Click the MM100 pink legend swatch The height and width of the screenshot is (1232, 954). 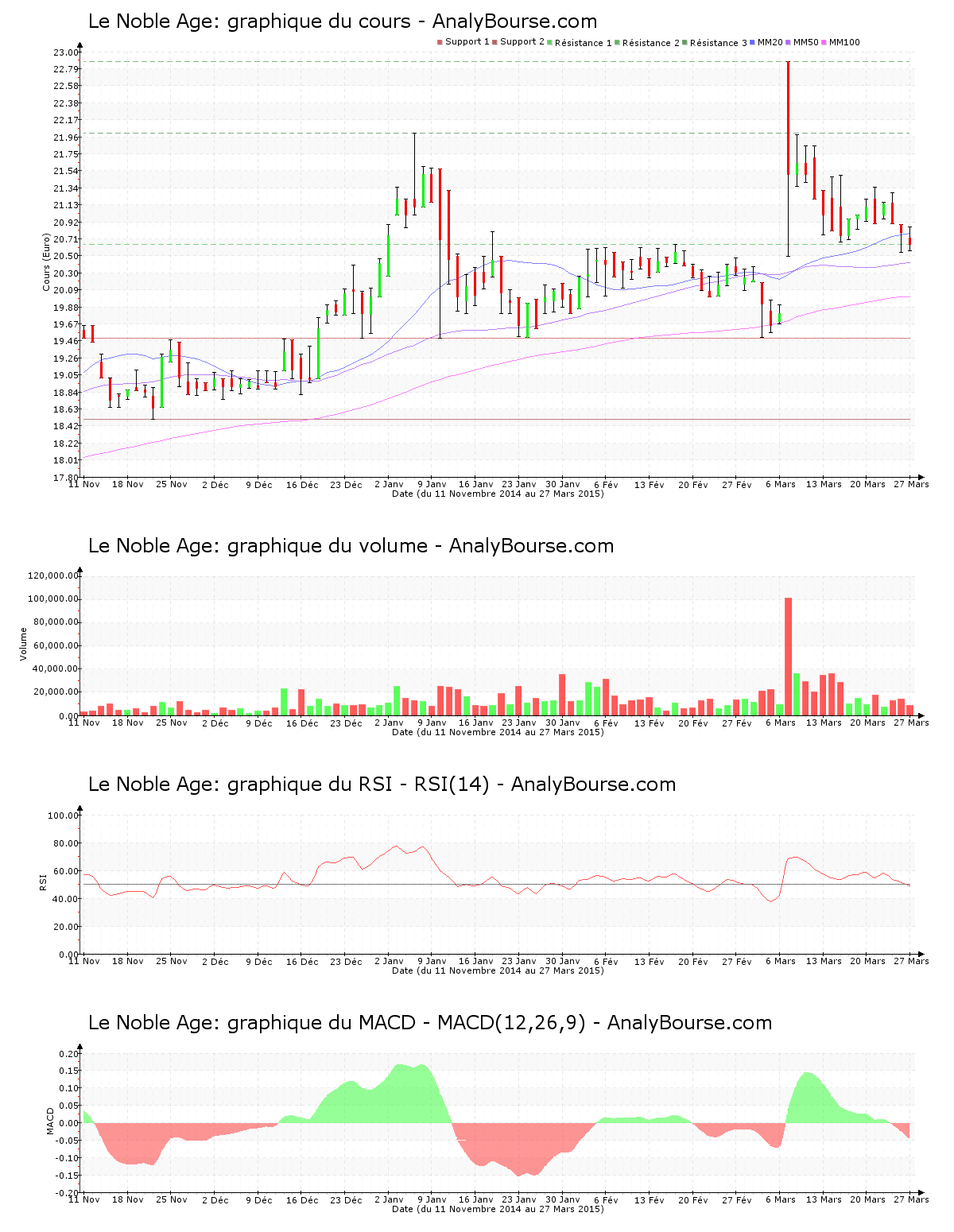(x=824, y=42)
